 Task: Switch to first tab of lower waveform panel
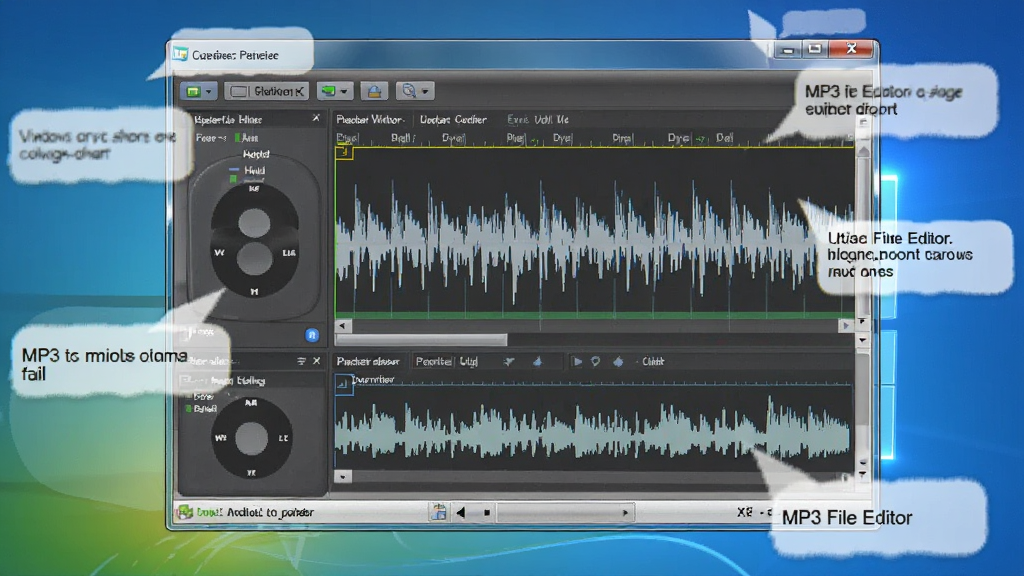(x=368, y=361)
